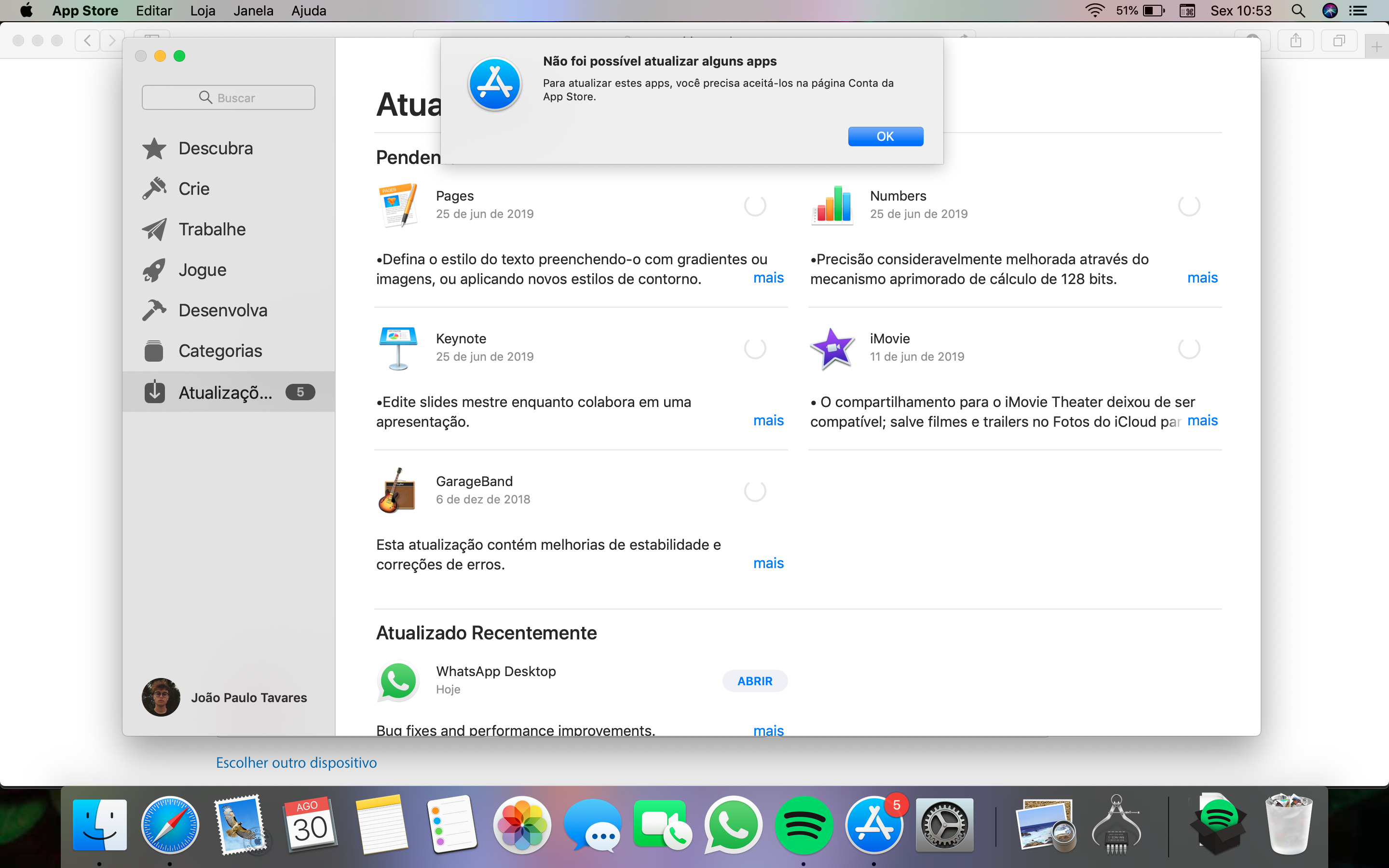Click the Pages app icon
Screen dimensions: 1389x868
[x=398, y=205]
